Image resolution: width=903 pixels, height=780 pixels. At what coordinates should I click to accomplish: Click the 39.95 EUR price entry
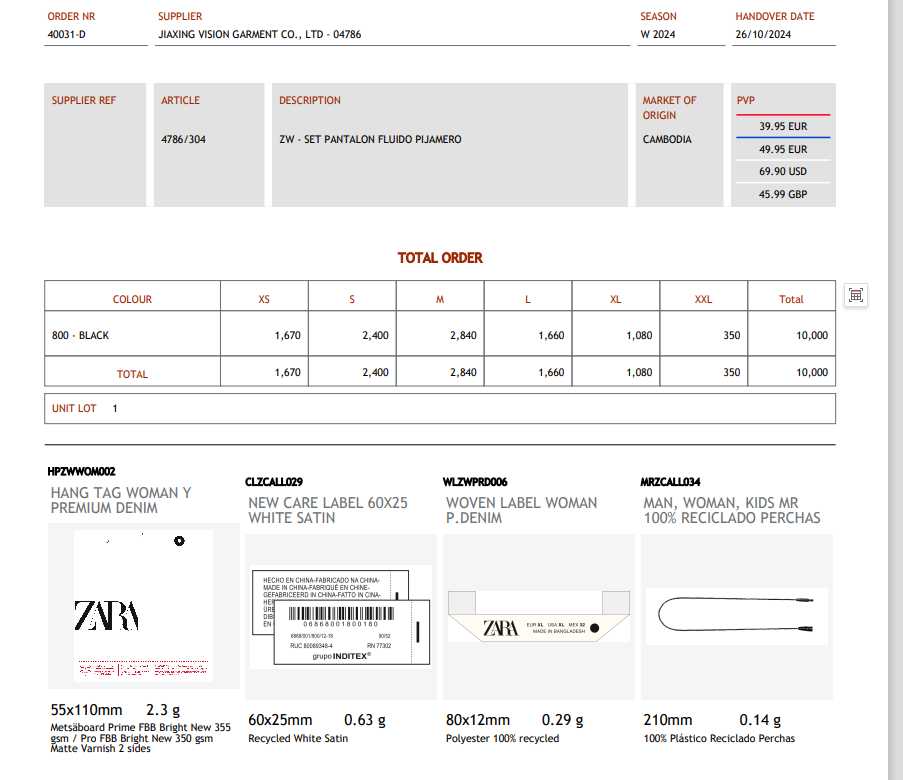pyautogui.click(x=783, y=127)
